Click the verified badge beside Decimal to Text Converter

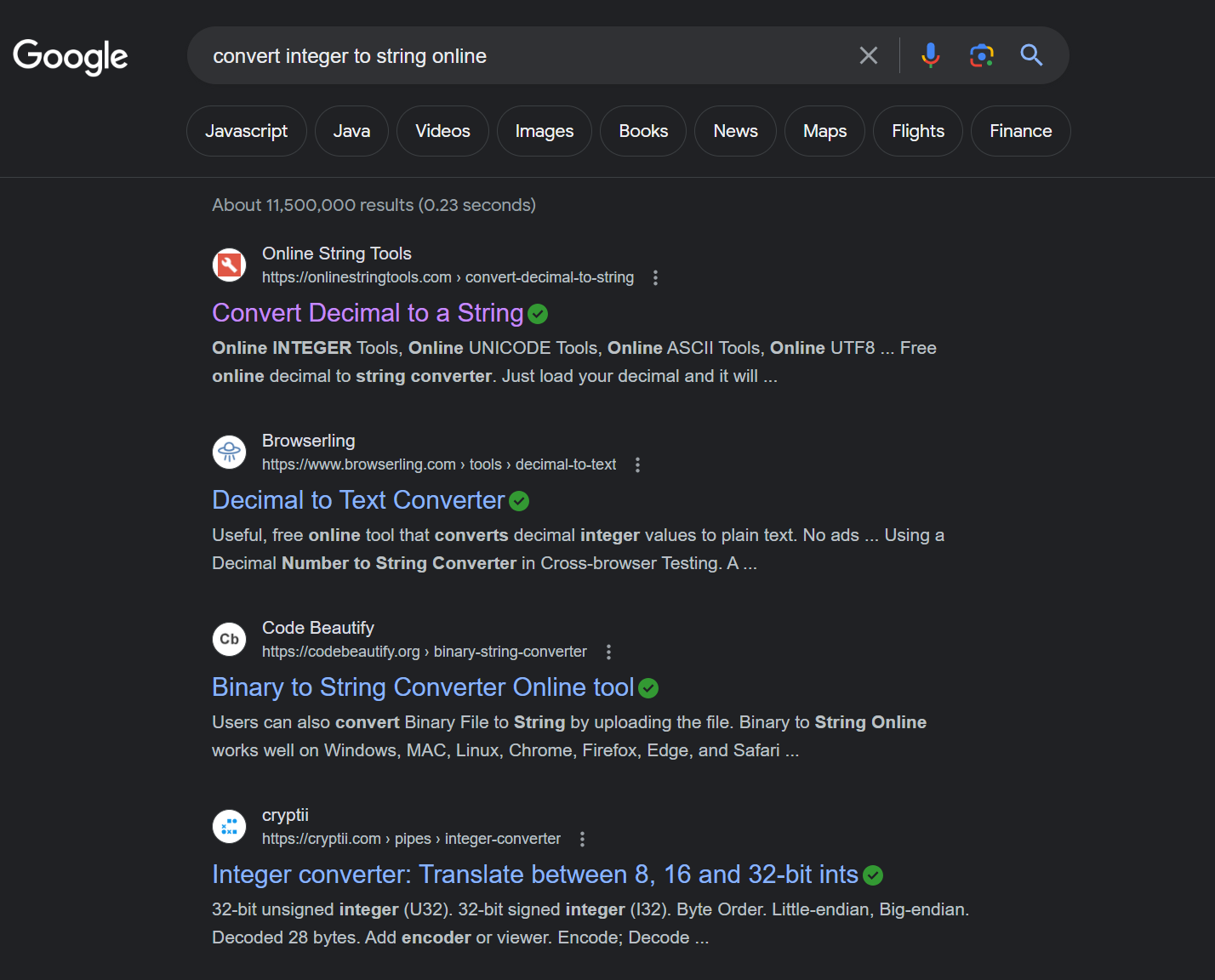[x=519, y=502]
